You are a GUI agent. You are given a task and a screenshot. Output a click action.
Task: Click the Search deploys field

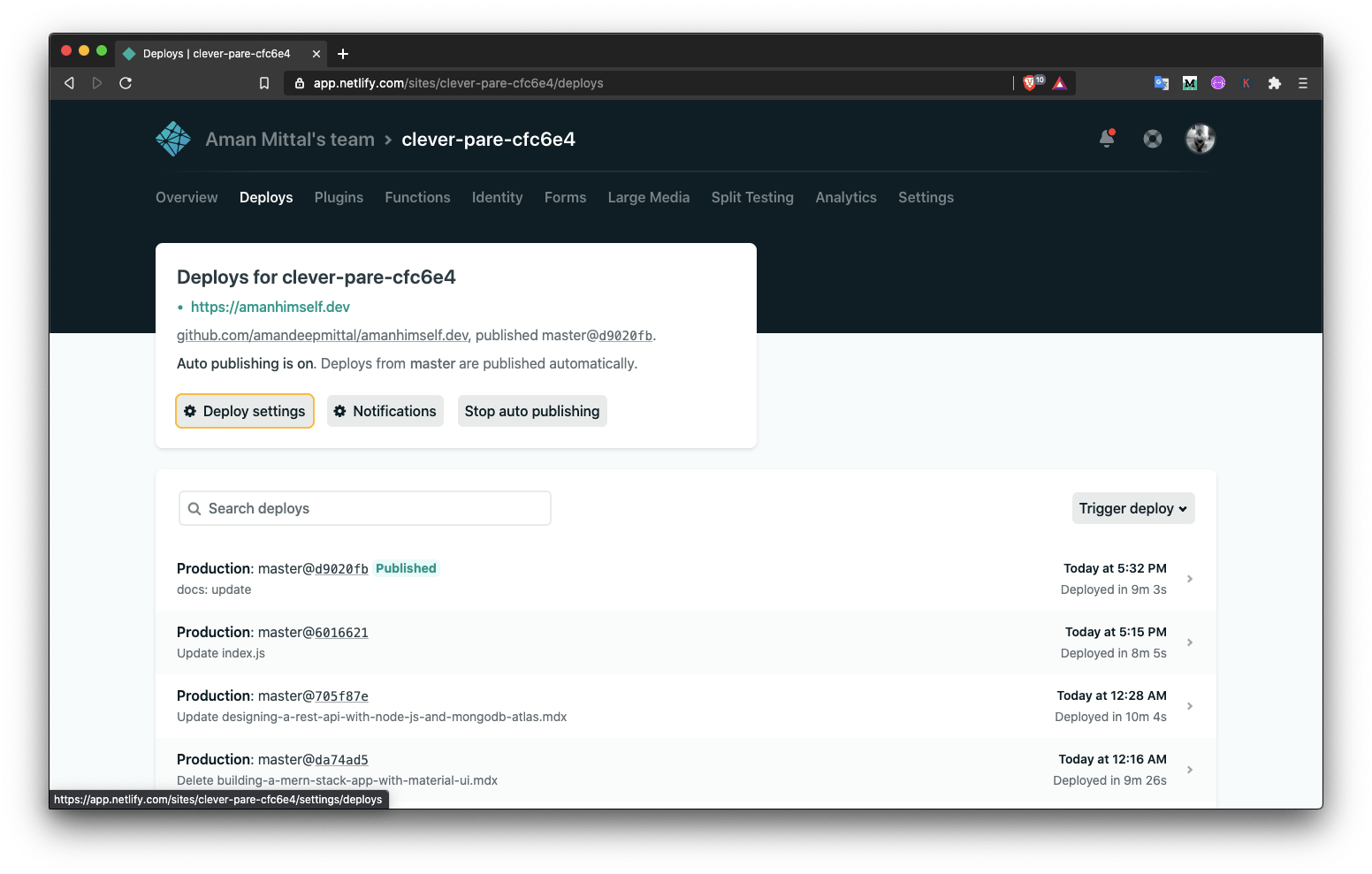365,508
